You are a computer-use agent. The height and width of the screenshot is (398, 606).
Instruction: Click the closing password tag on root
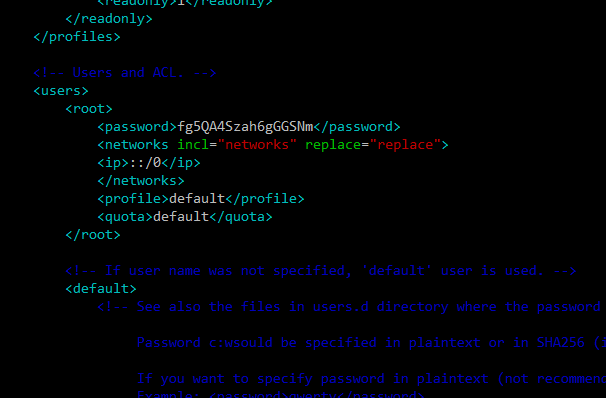pos(357,127)
